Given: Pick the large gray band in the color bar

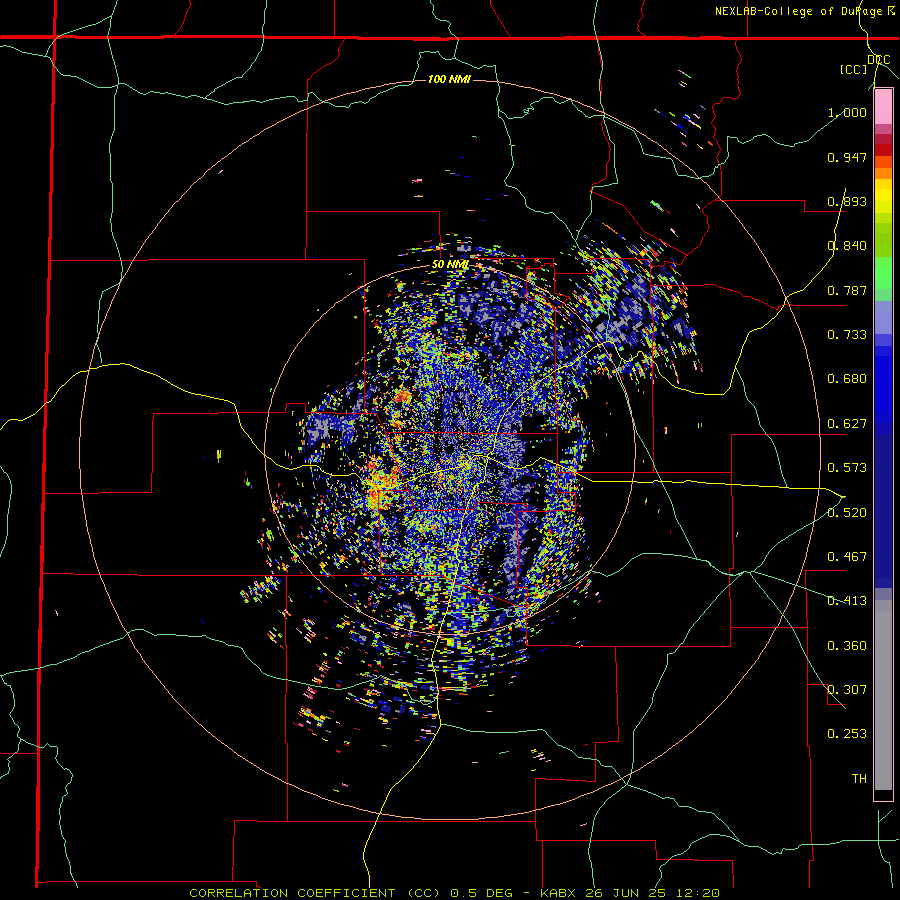Looking at the screenshot, I should click(x=883, y=695).
